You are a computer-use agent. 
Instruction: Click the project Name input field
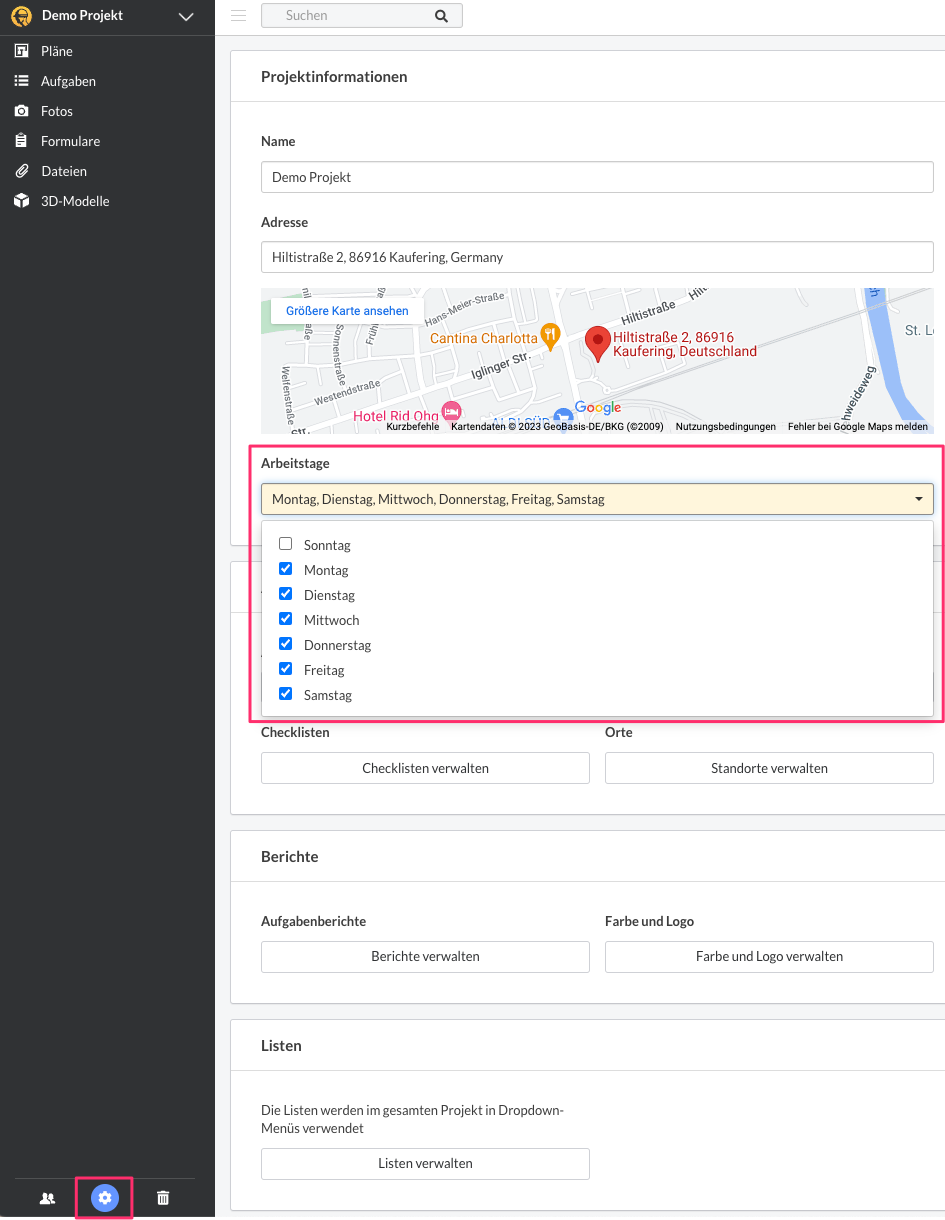(x=597, y=177)
